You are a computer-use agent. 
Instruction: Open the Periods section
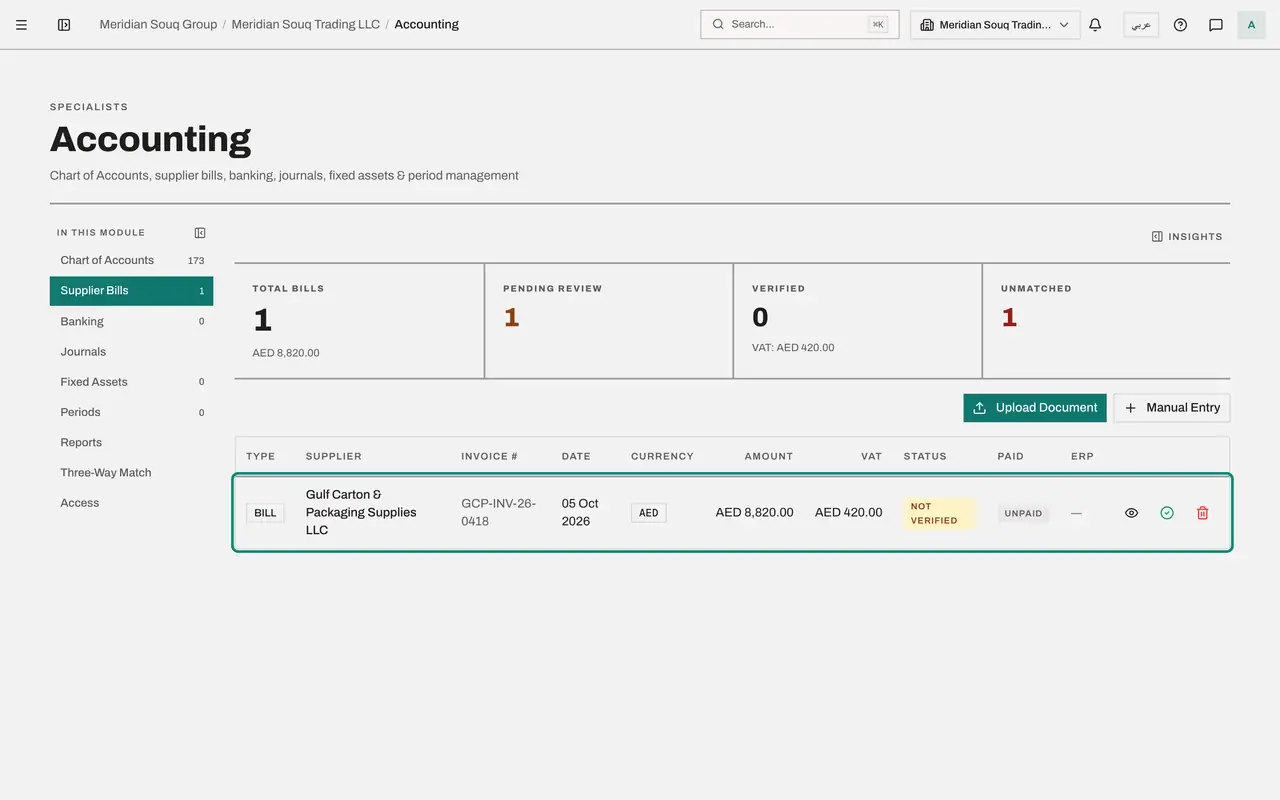131,412
